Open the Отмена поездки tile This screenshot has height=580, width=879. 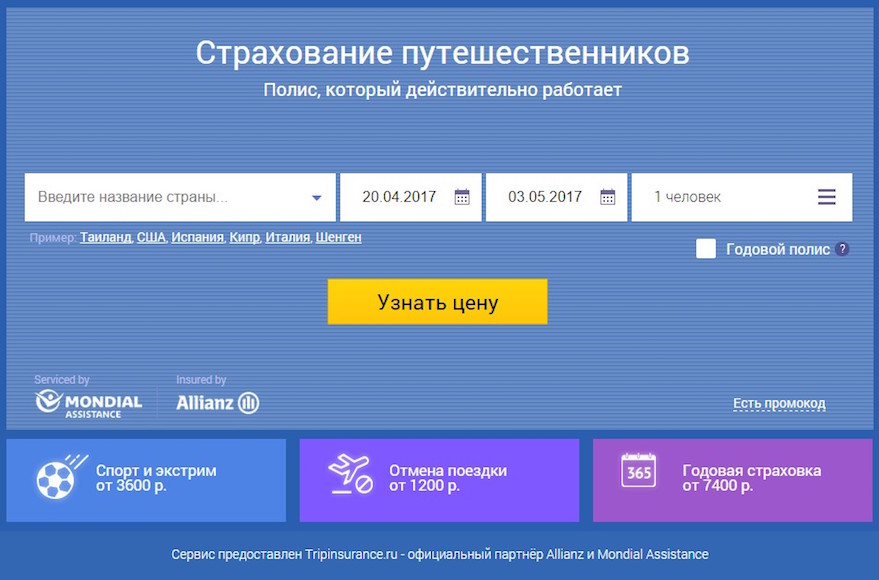click(439, 480)
